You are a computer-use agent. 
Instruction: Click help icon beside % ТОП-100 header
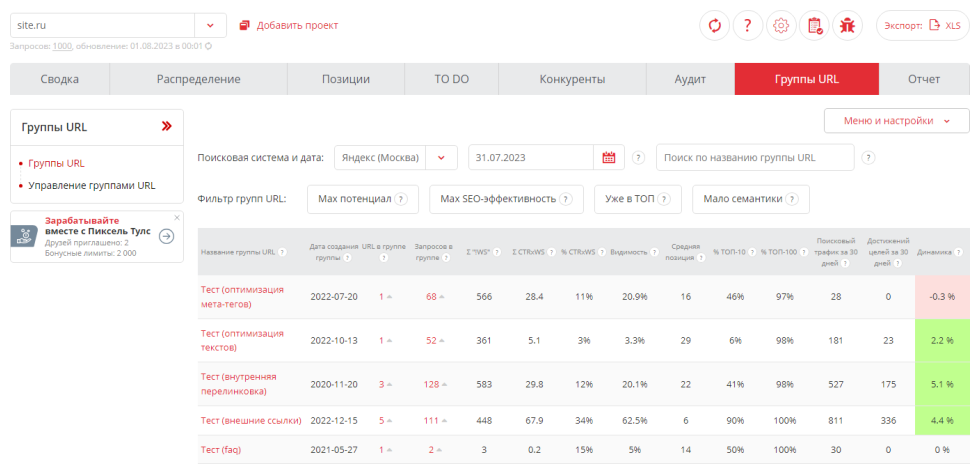click(803, 252)
